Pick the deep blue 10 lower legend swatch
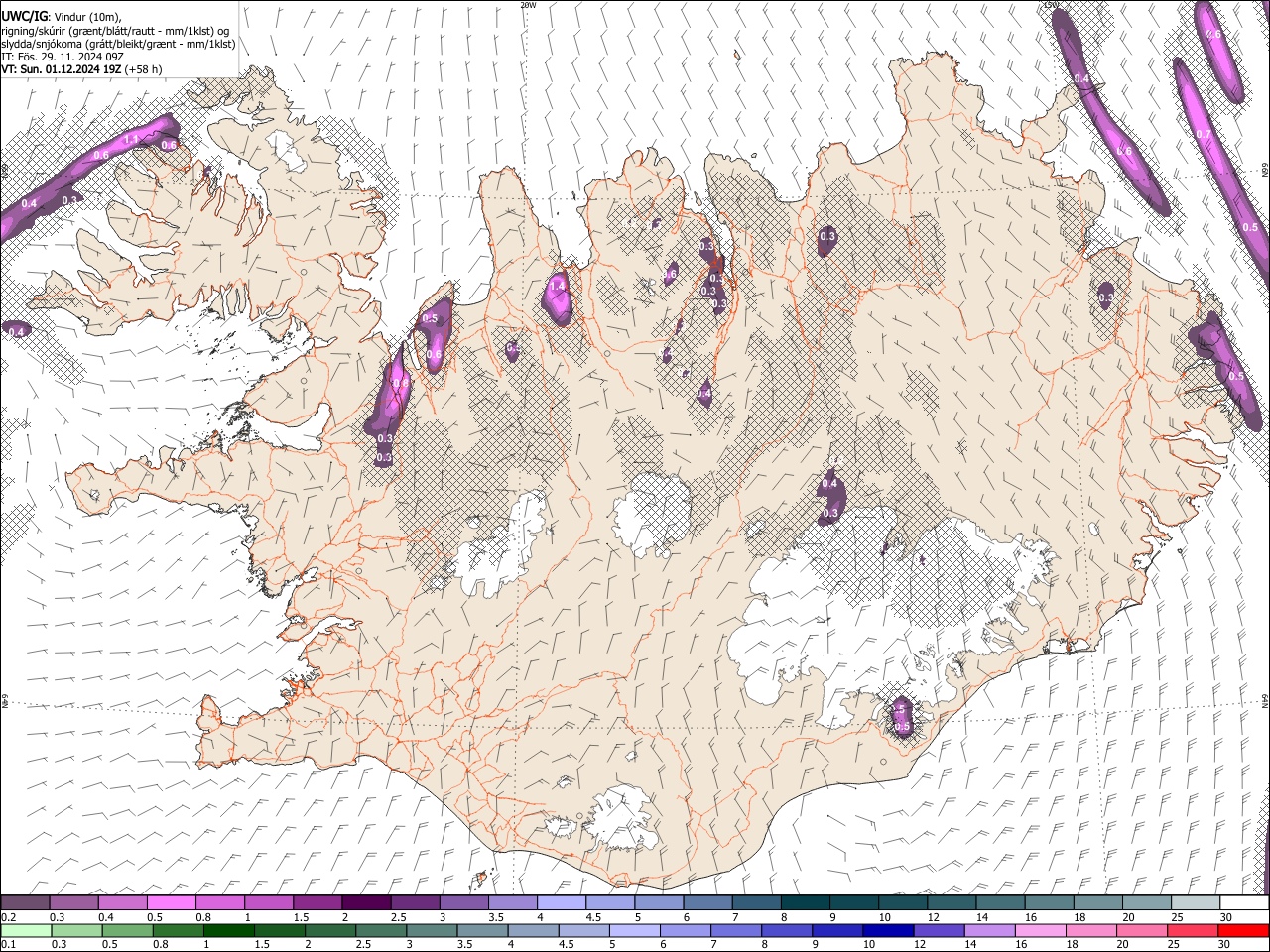This screenshot has width=1270, height=952. [888, 931]
